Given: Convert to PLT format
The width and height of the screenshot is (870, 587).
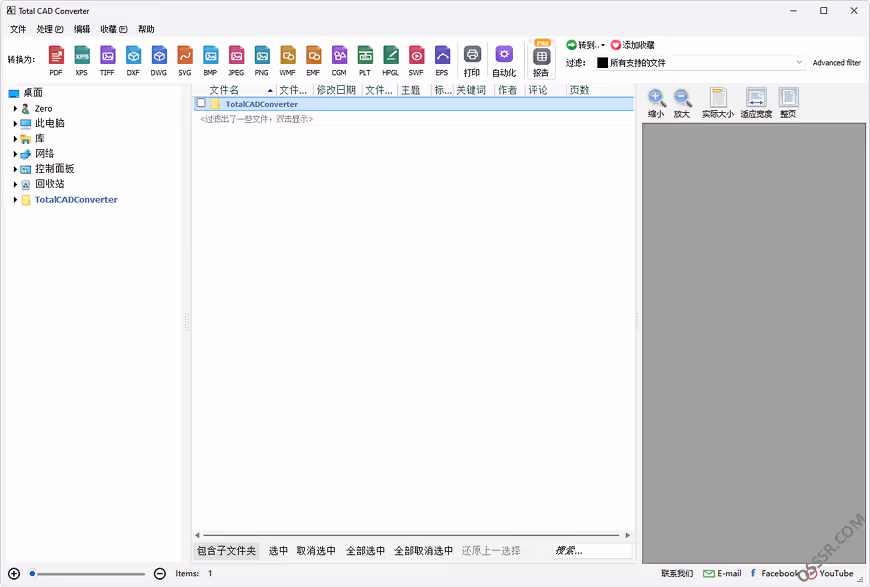Looking at the screenshot, I should pyautogui.click(x=365, y=60).
